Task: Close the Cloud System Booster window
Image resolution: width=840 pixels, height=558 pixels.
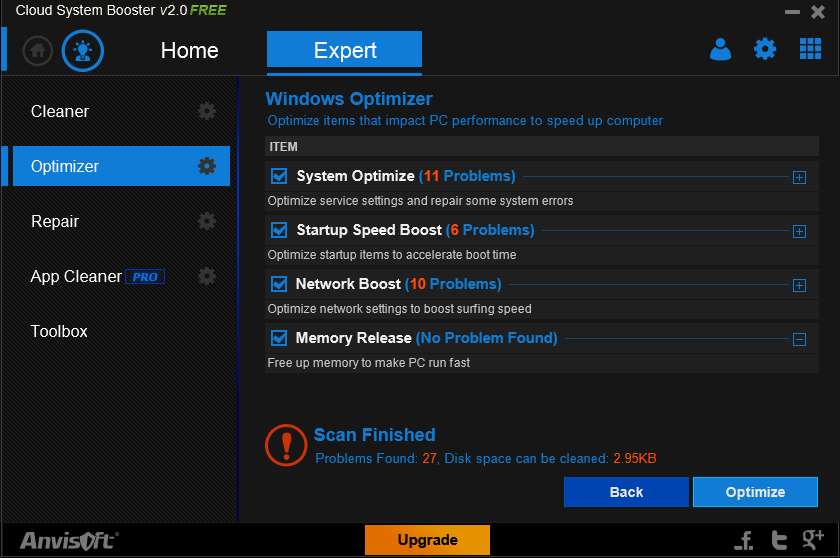Action: 818,12
